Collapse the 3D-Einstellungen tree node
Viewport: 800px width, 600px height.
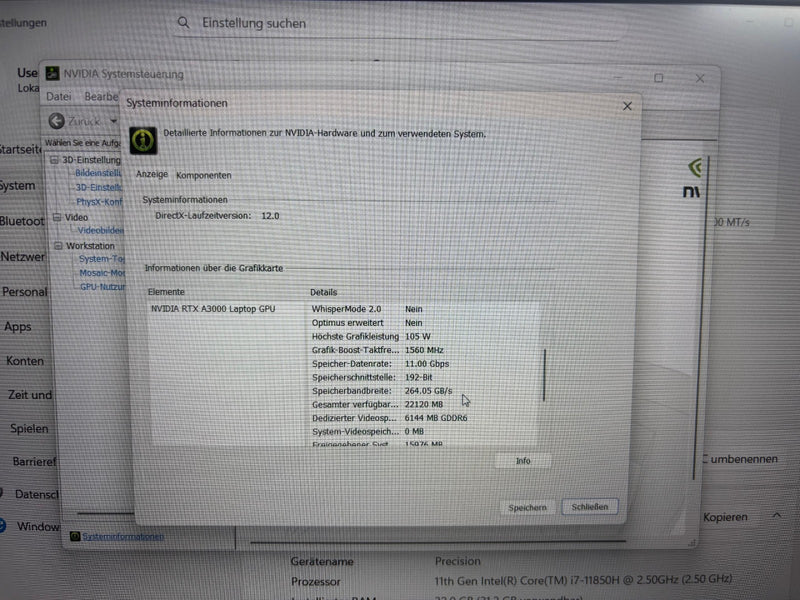coord(56,160)
